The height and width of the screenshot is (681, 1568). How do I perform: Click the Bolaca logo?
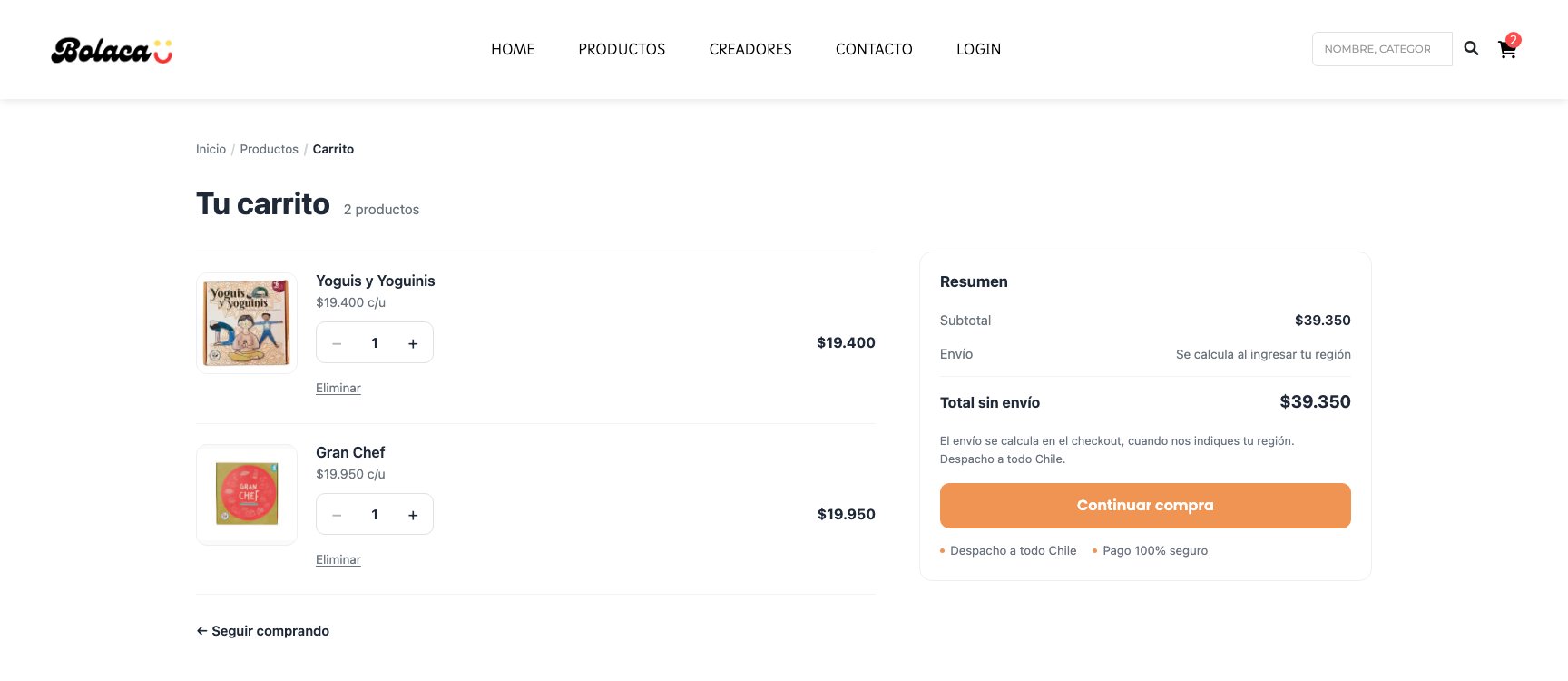tap(112, 51)
